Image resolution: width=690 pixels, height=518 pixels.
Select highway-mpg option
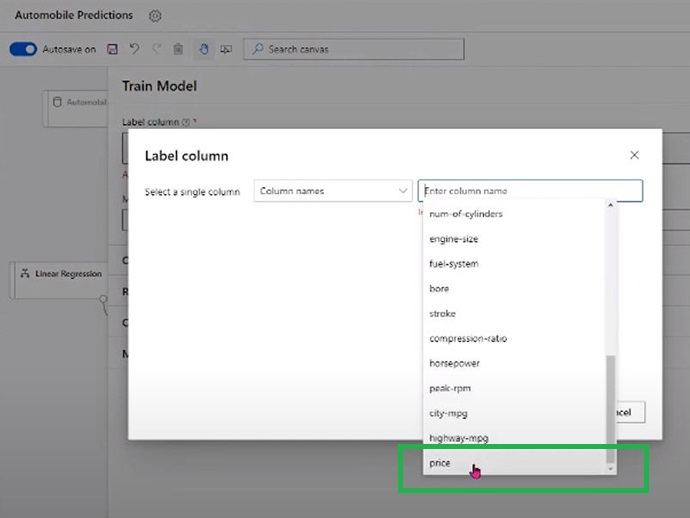pos(458,438)
